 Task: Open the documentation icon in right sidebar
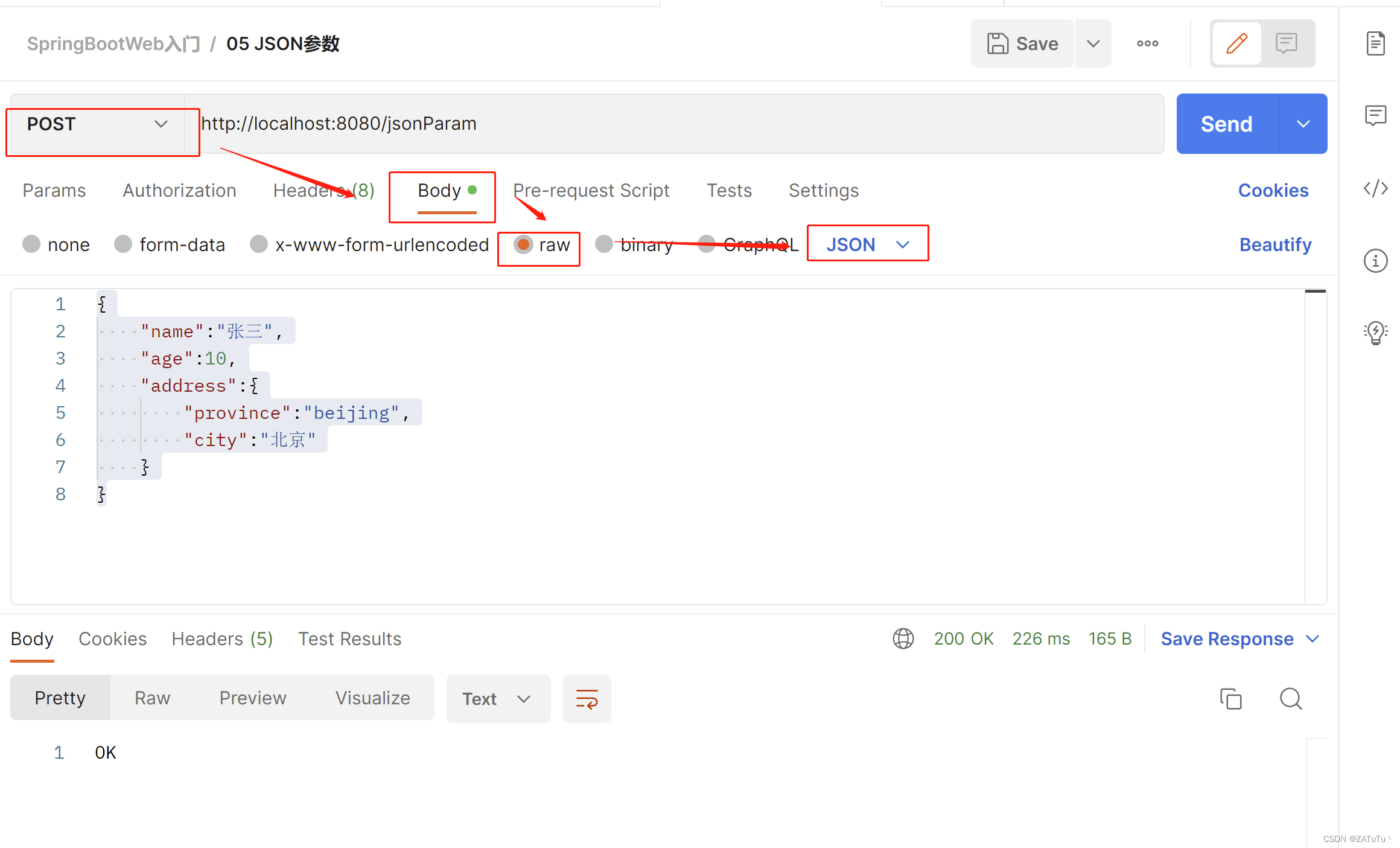[1375, 43]
